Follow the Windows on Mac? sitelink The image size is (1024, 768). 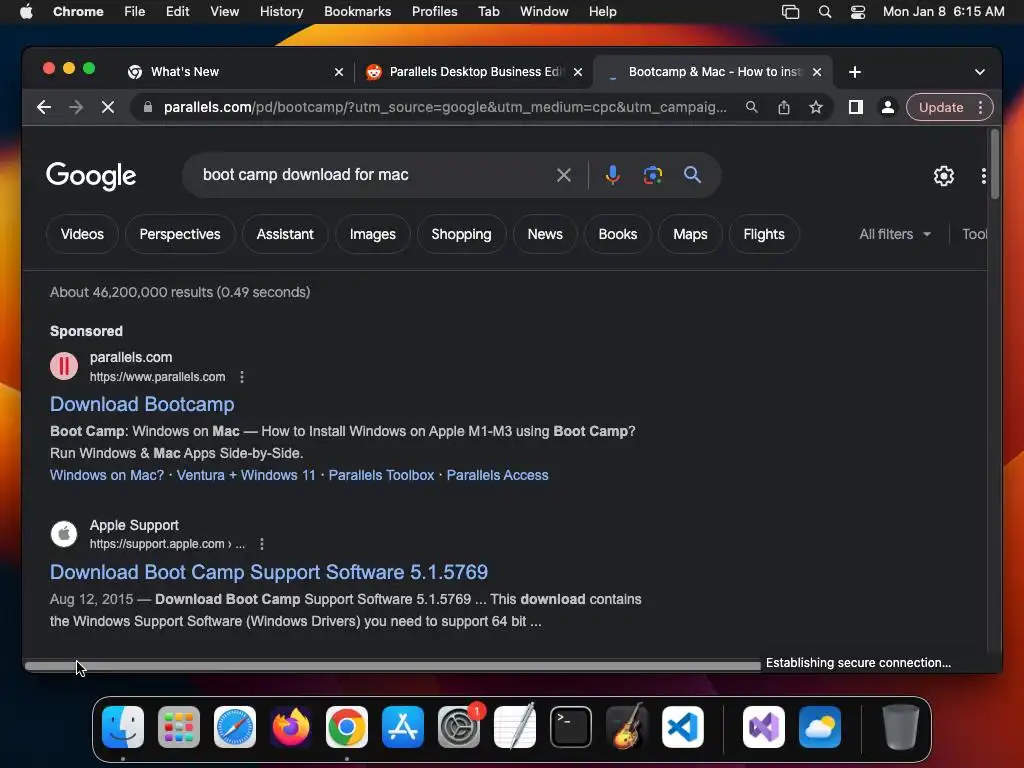pyautogui.click(x=107, y=475)
